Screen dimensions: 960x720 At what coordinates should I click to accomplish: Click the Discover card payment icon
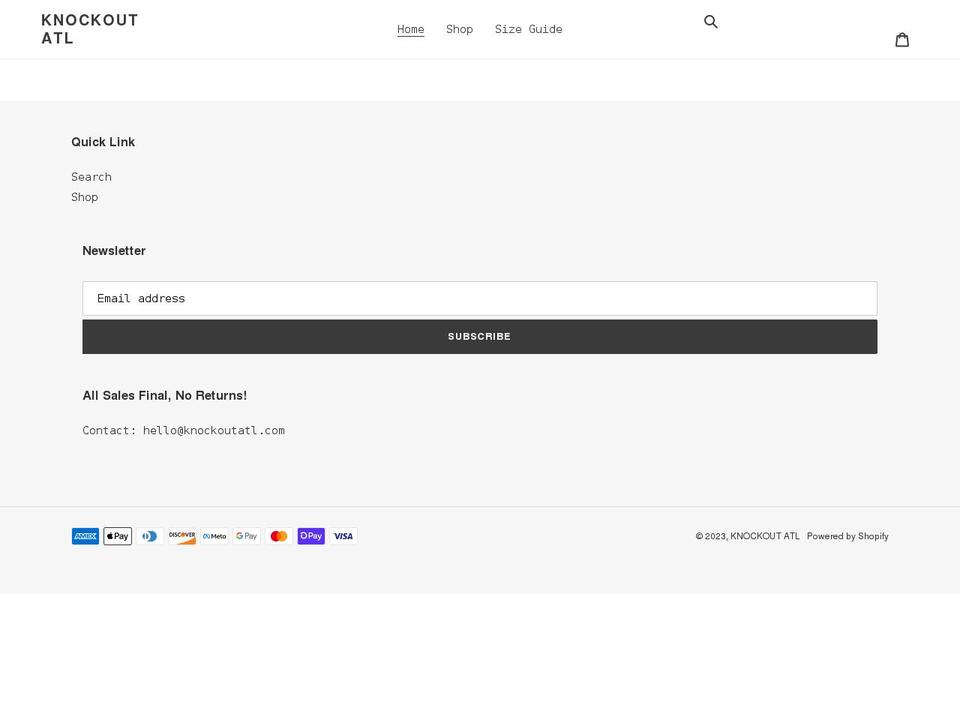pos(182,536)
